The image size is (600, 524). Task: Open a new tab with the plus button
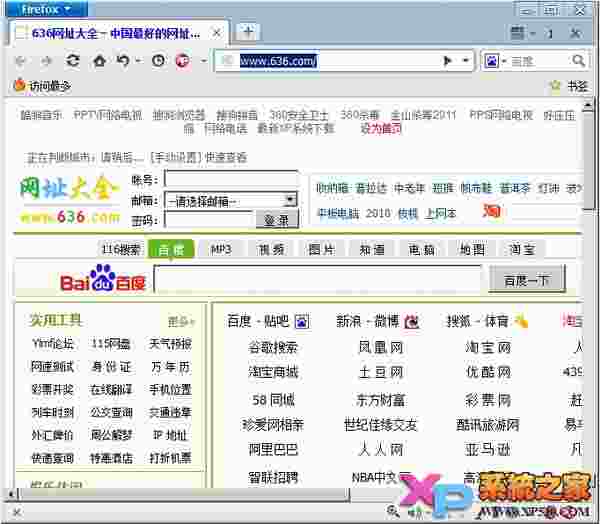(x=248, y=31)
